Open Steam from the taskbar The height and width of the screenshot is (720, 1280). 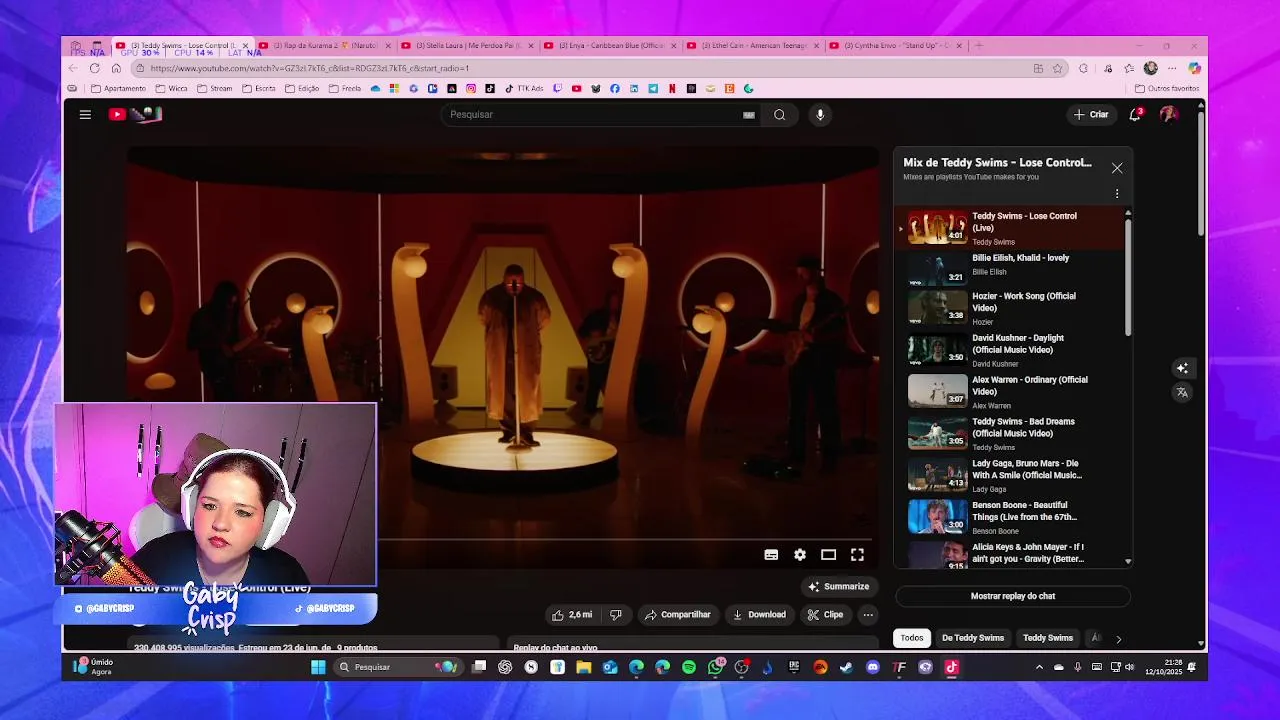846,667
